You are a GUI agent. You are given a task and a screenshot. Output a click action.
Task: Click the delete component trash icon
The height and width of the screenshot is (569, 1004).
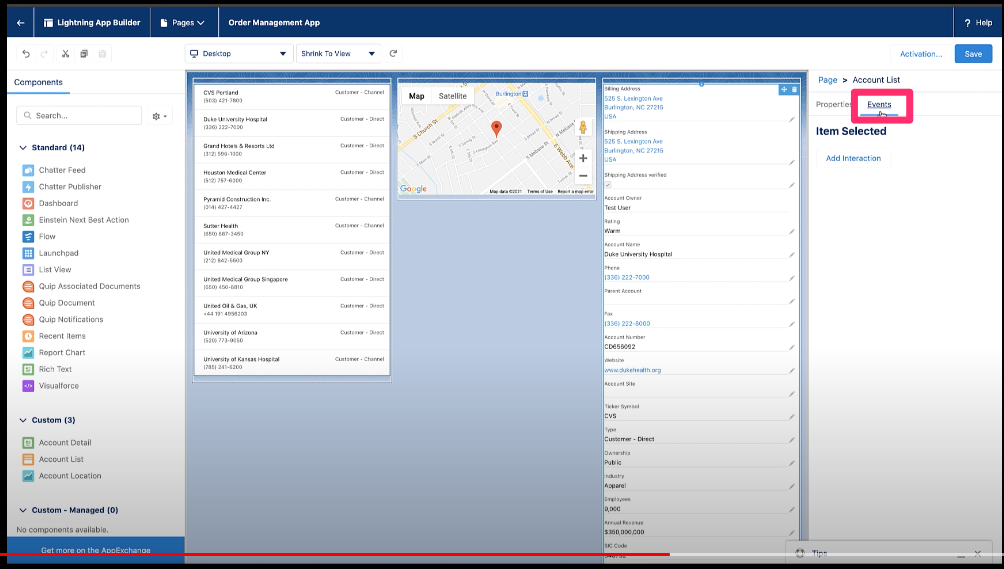795,90
